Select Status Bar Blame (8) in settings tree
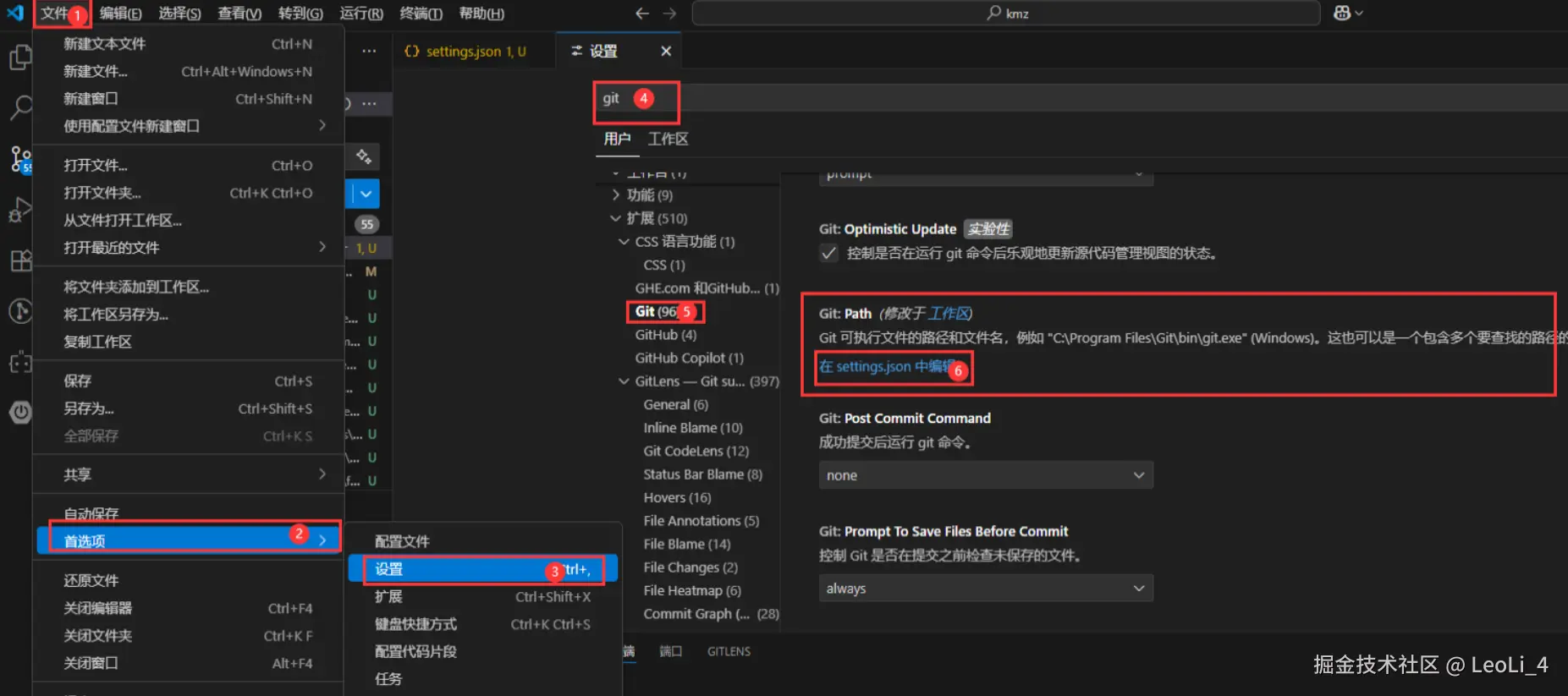 tap(702, 474)
